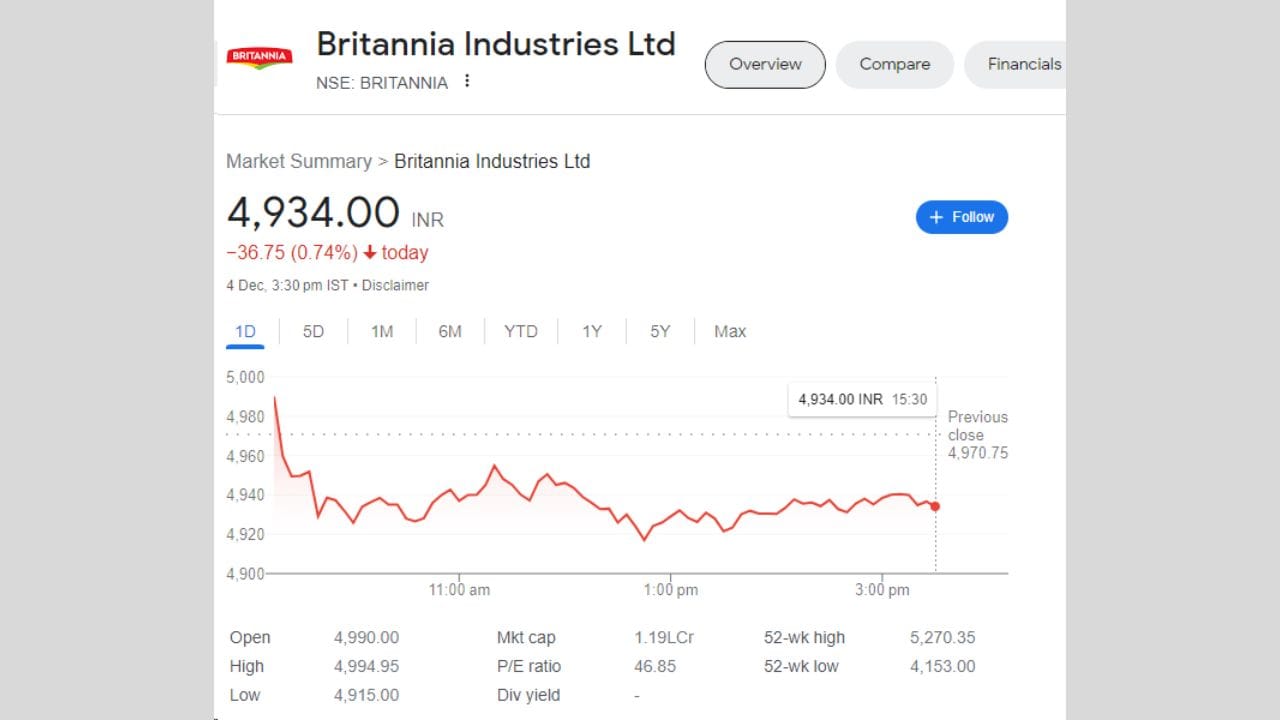Viewport: 1280px width, 720px height.
Task: Select the Previous close dotted line label
Action: point(977,435)
